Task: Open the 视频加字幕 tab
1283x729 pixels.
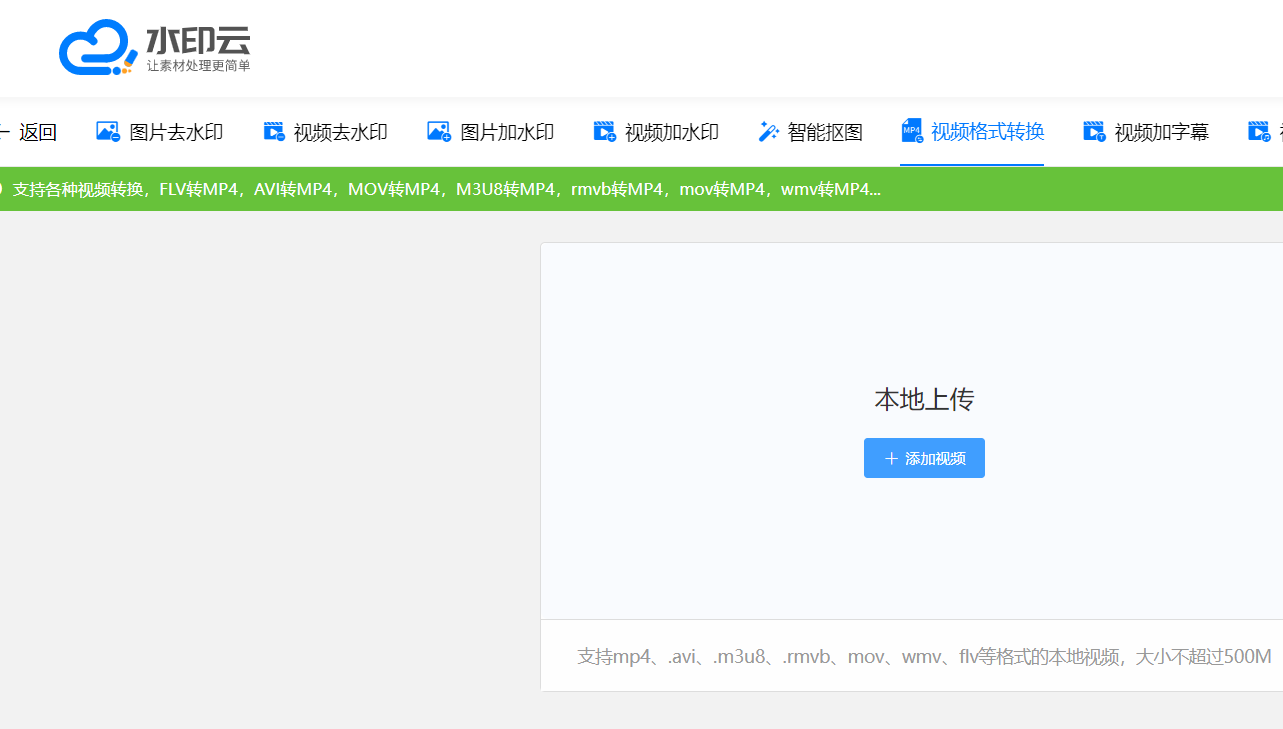Action: 1147,132
